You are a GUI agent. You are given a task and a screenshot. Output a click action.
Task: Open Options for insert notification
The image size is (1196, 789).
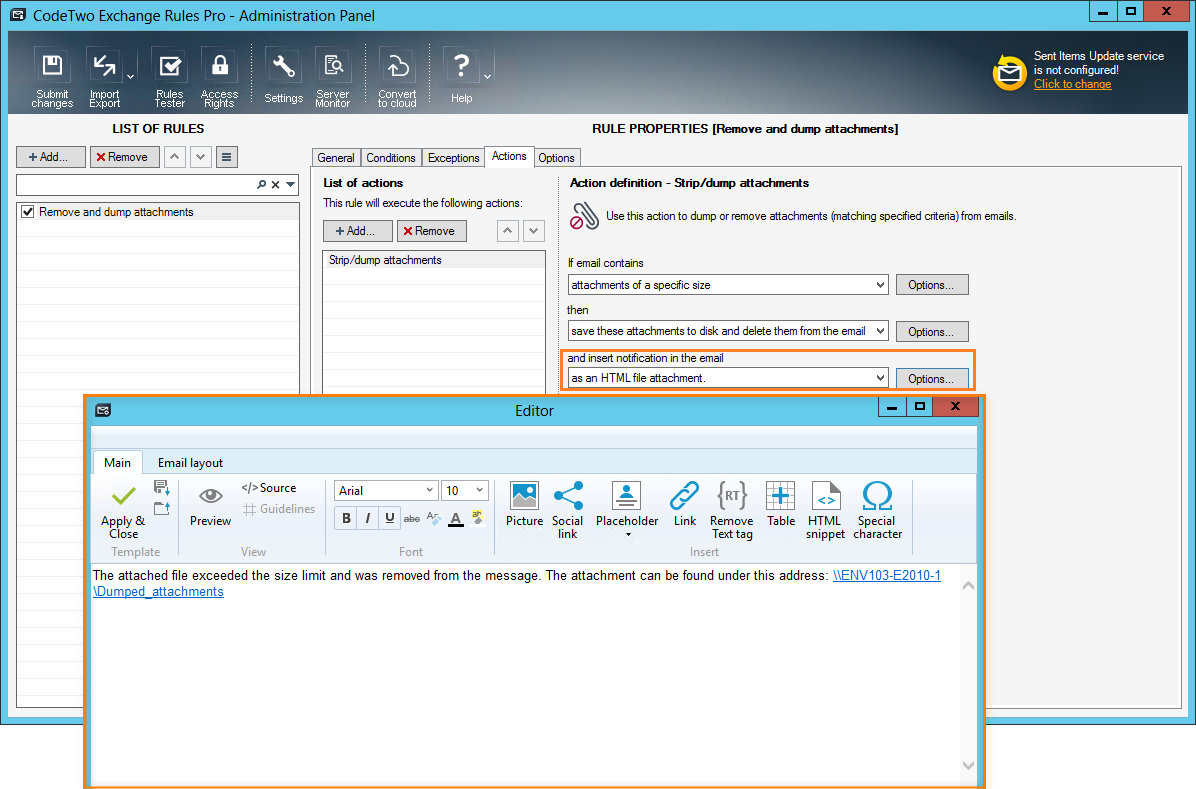[932, 378]
